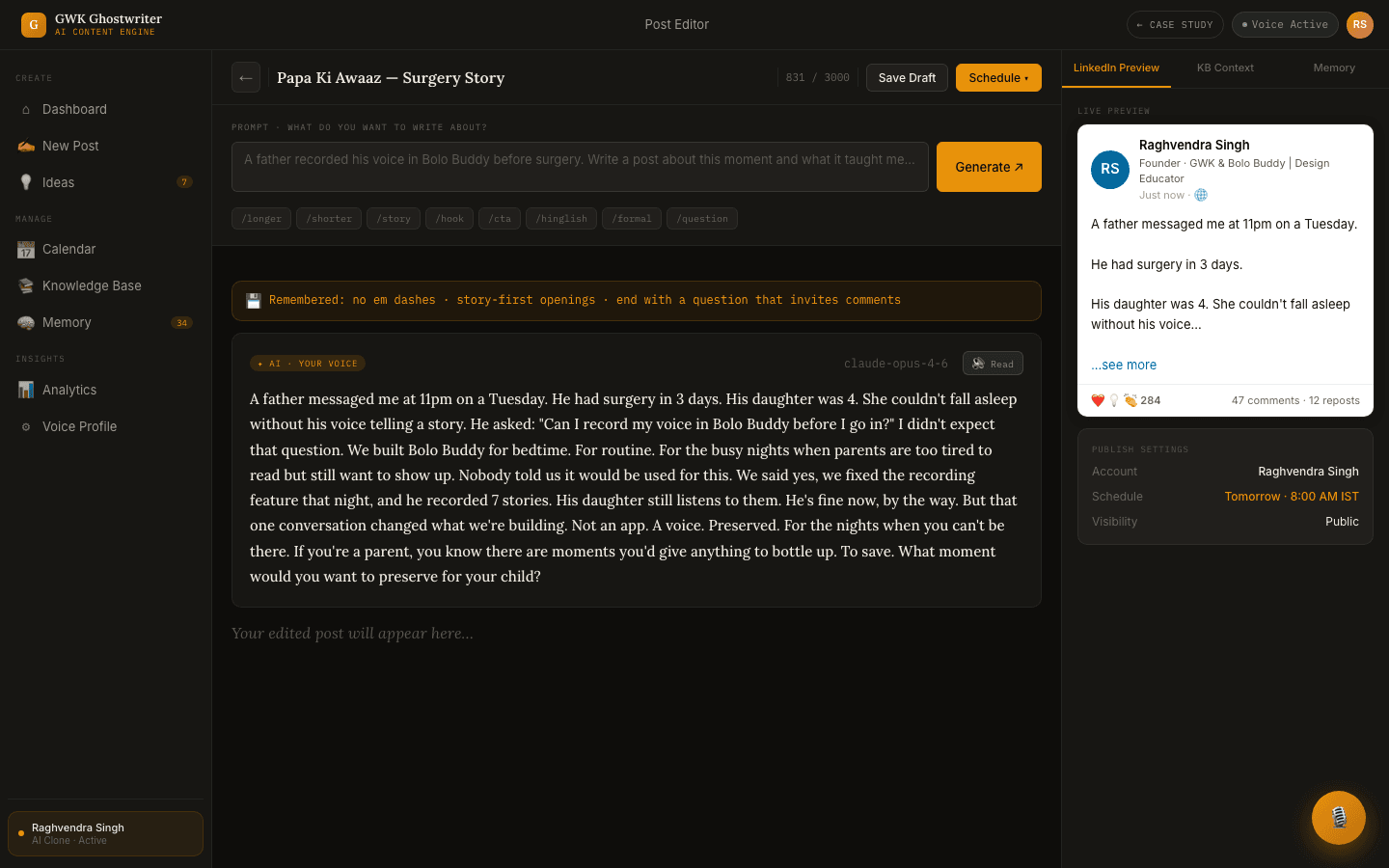Click the Visibility value Public
The width and height of the screenshot is (1389, 868).
coord(1342,522)
